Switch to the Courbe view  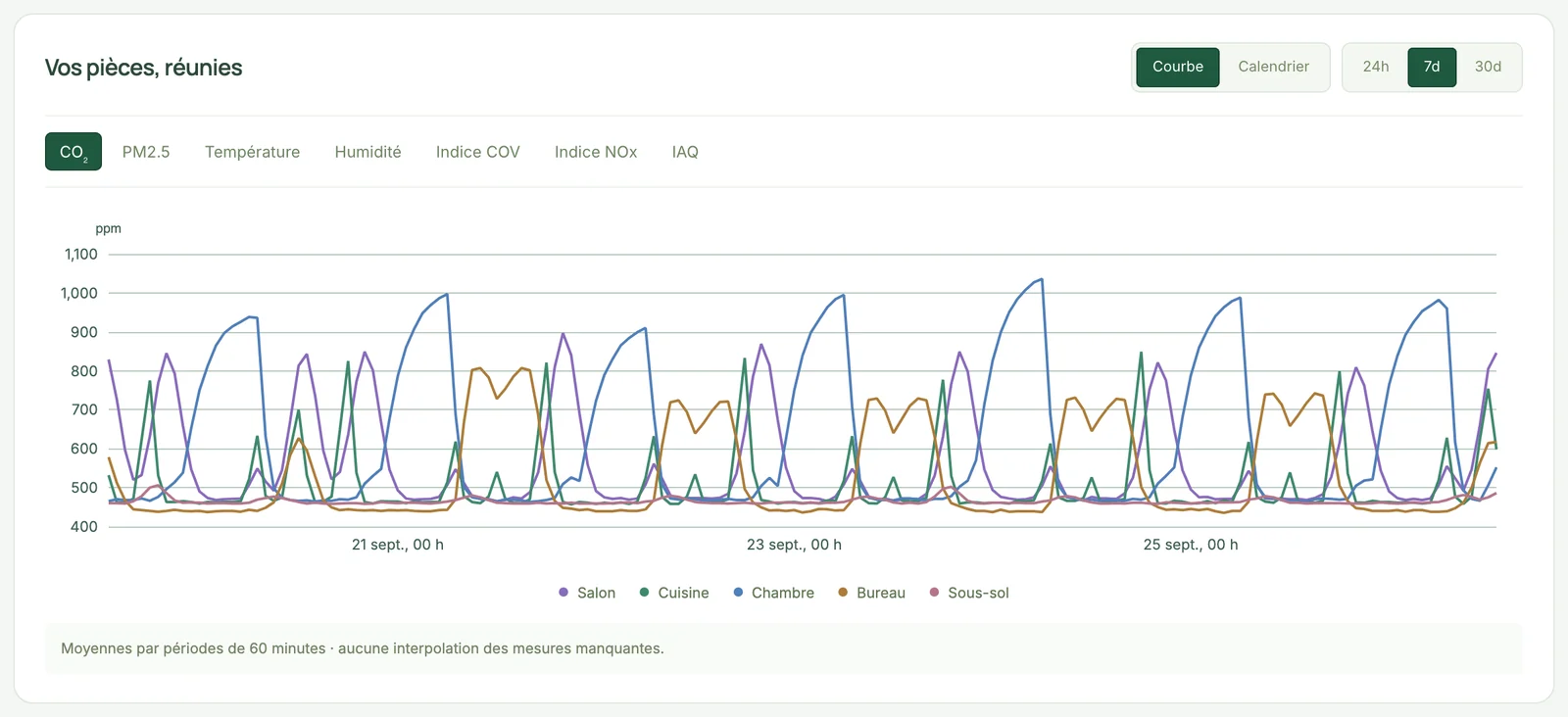click(x=1177, y=67)
